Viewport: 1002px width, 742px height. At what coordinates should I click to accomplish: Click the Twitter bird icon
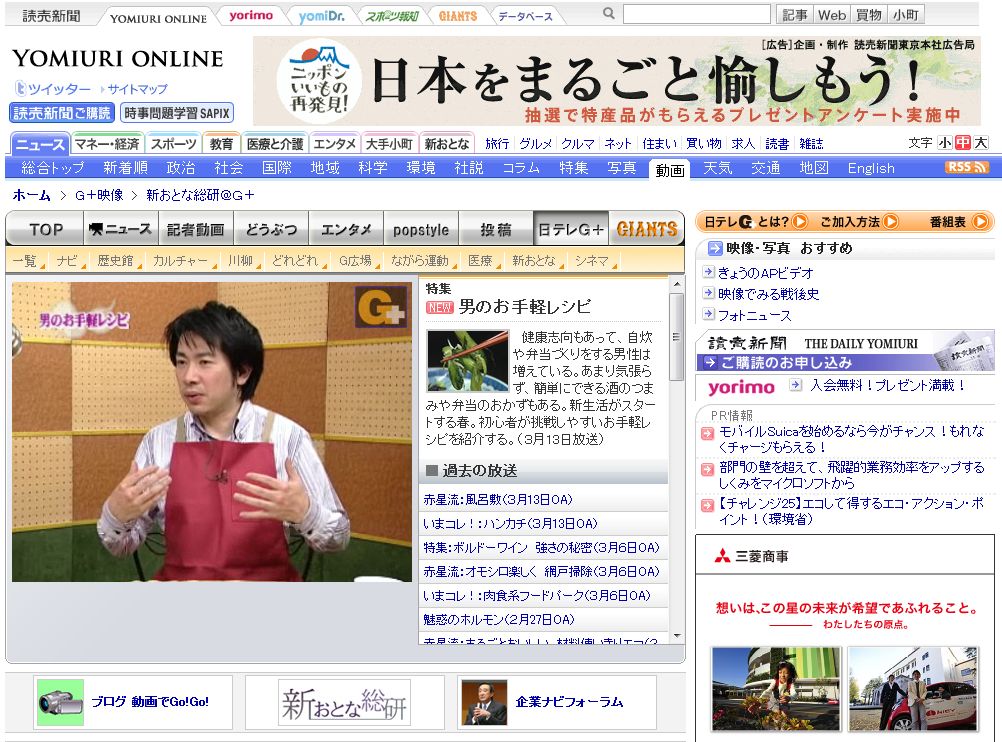pyautogui.click(x=20, y=88)
